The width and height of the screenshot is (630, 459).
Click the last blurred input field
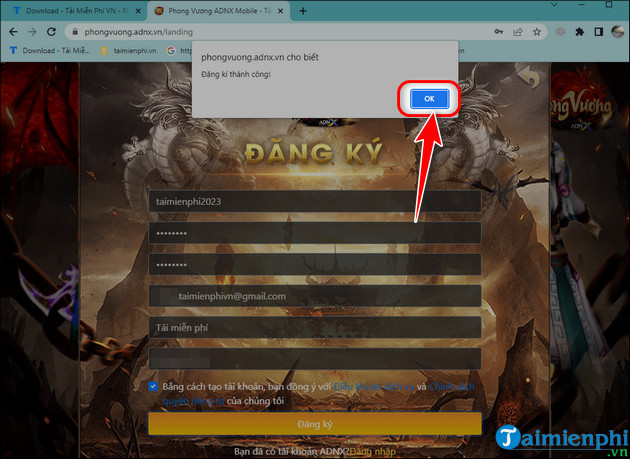315,359
